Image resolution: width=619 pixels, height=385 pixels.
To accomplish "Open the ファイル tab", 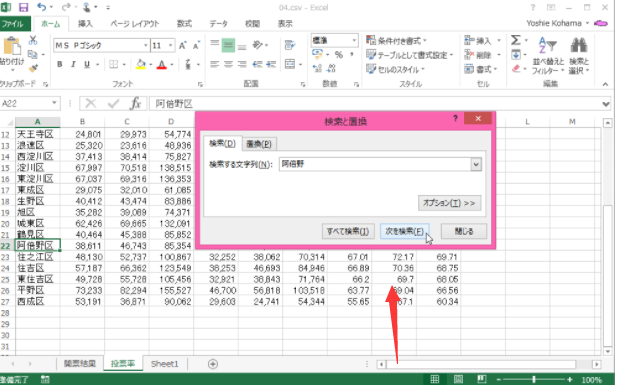I will click(x=14, y=24).
